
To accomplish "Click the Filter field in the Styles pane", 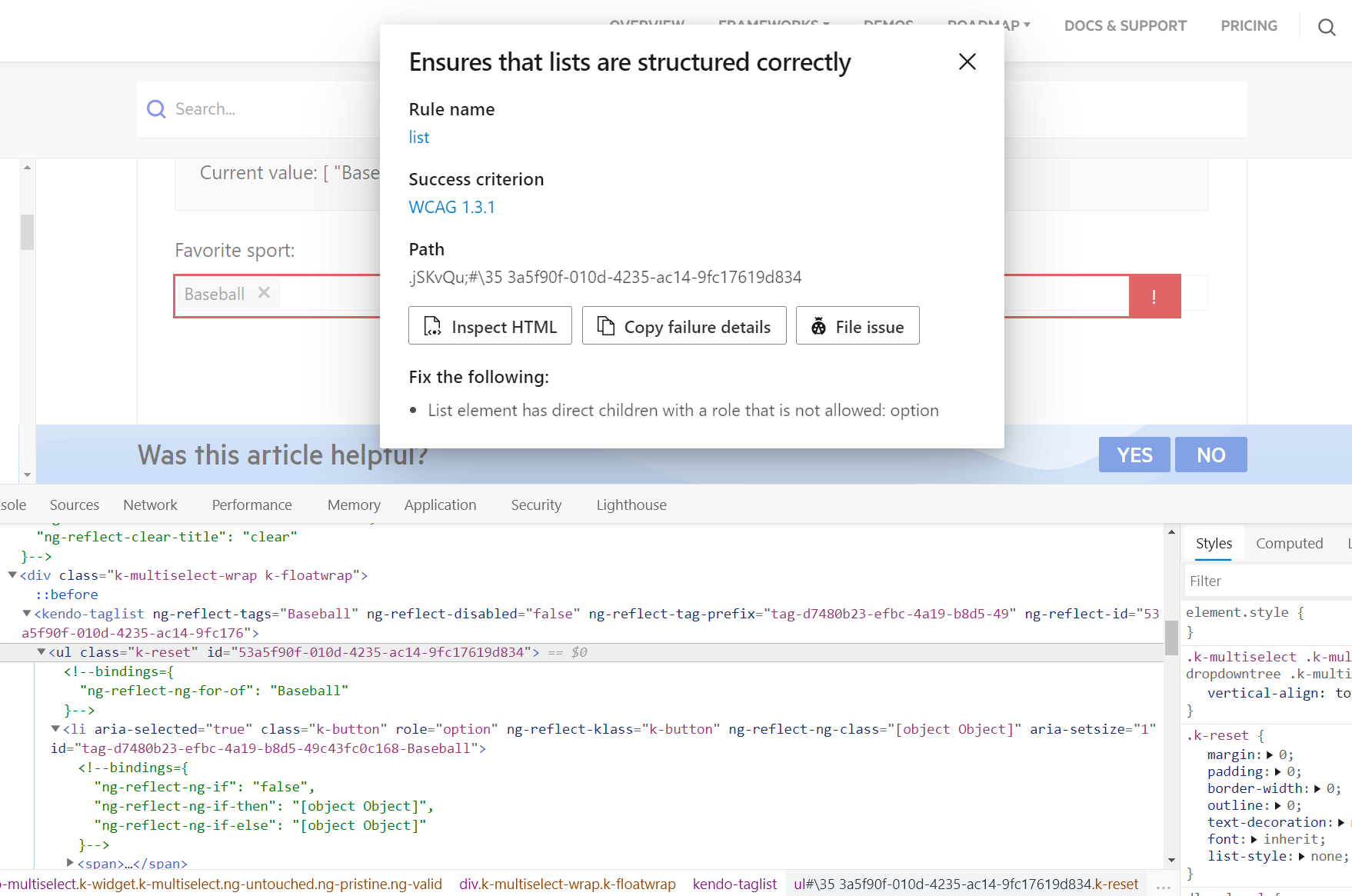I will point(1261,581).
